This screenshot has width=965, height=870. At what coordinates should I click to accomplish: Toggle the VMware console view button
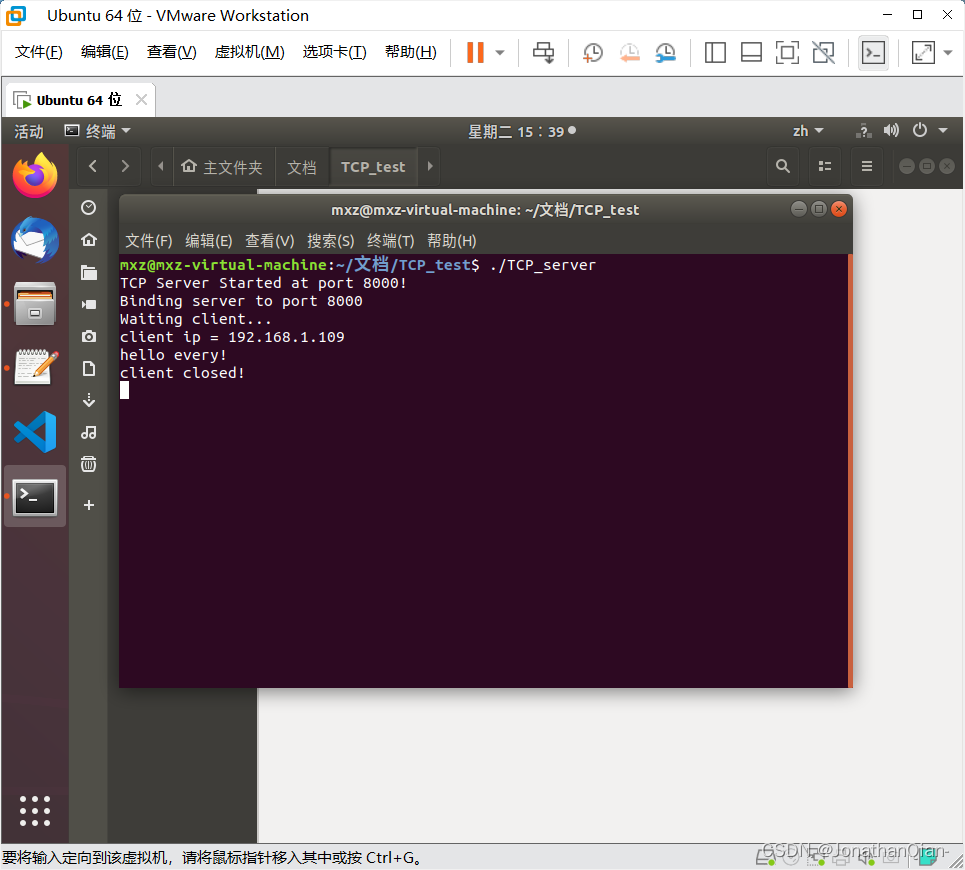[x=873, y=53]
